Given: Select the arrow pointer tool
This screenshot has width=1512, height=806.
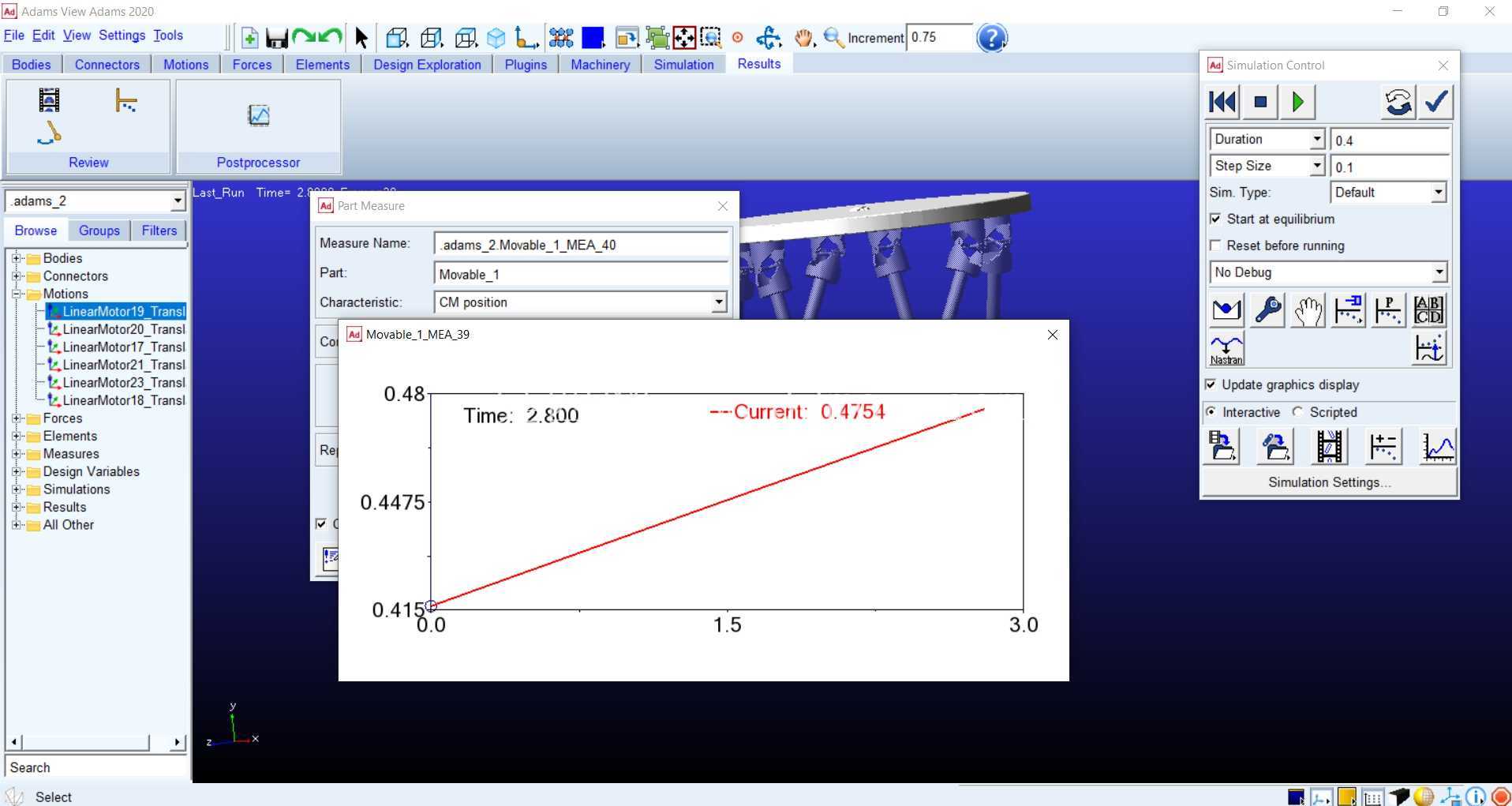Looking at the screenshot, I should [361, 38].
